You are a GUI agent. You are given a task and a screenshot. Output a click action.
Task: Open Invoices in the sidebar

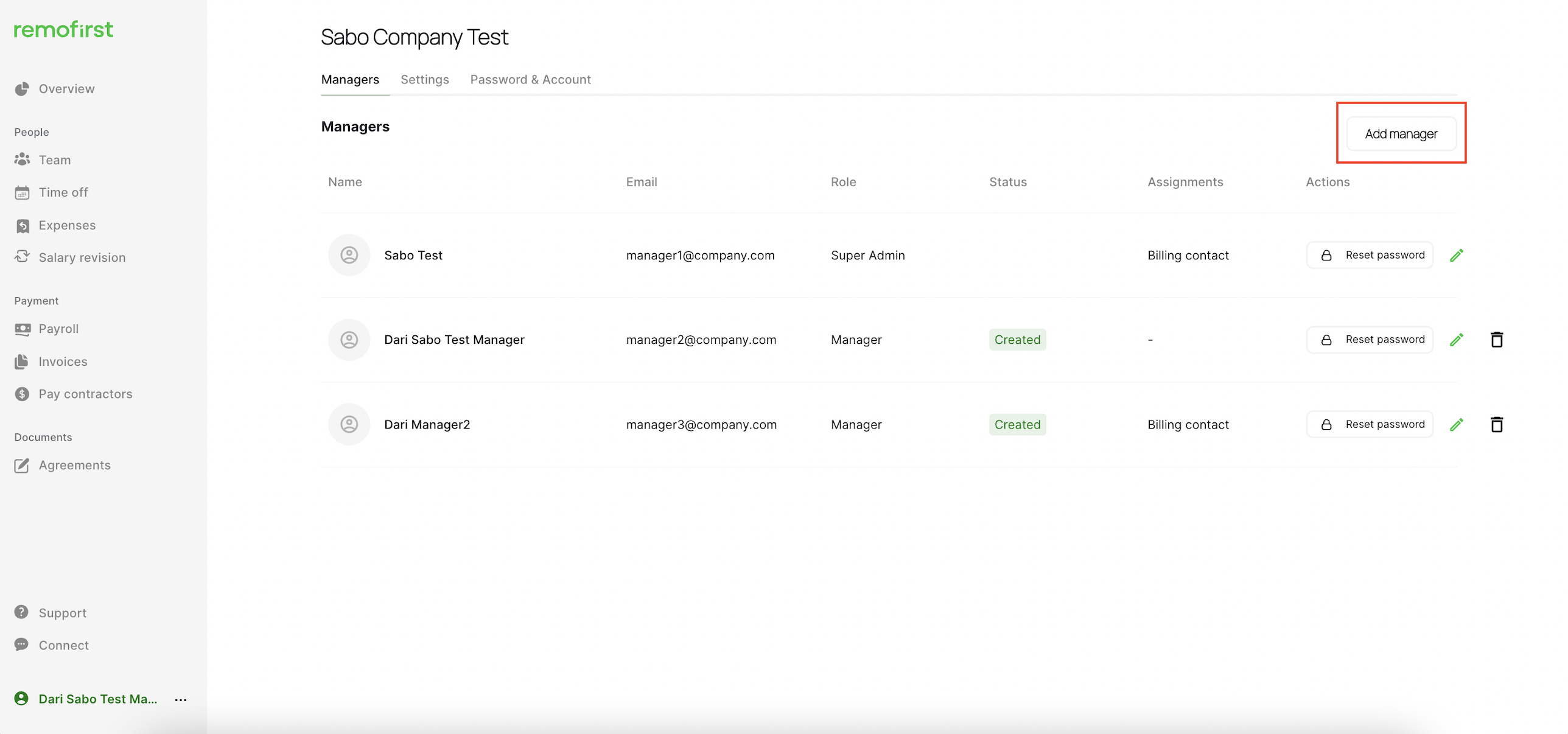(x=63, y=362)
